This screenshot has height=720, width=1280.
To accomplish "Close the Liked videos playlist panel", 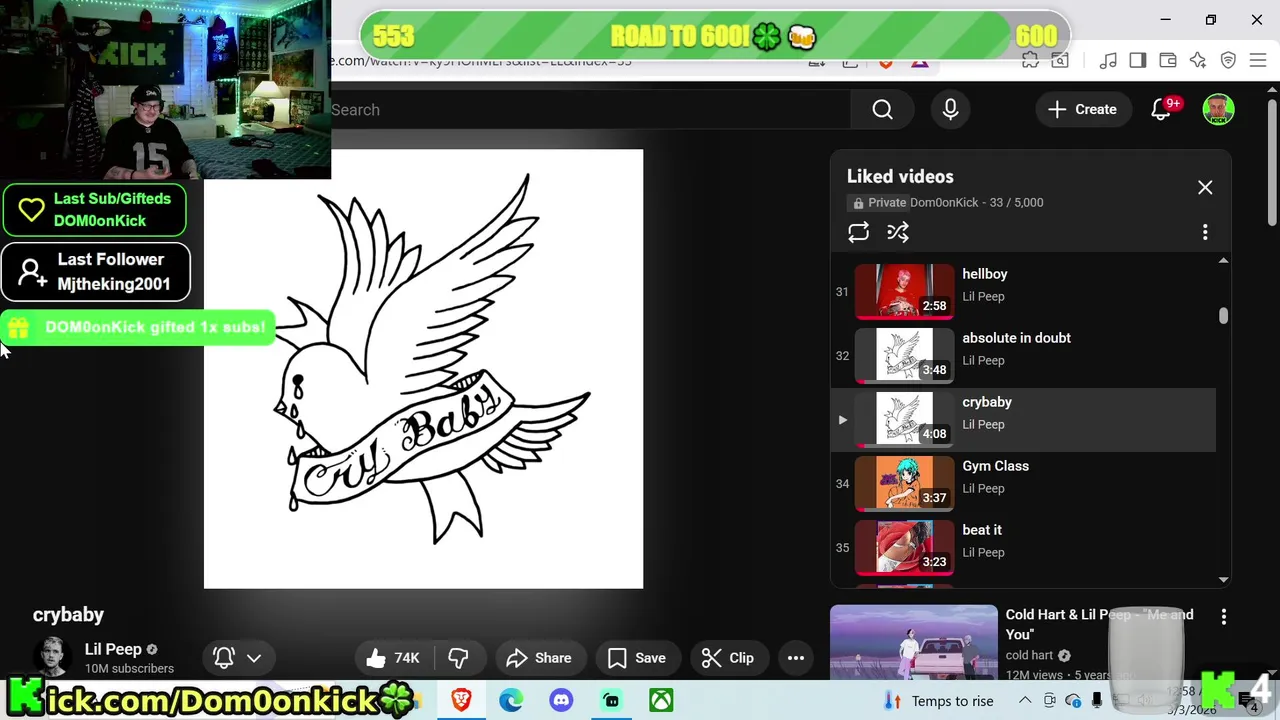I will (x=1205, y=188).
